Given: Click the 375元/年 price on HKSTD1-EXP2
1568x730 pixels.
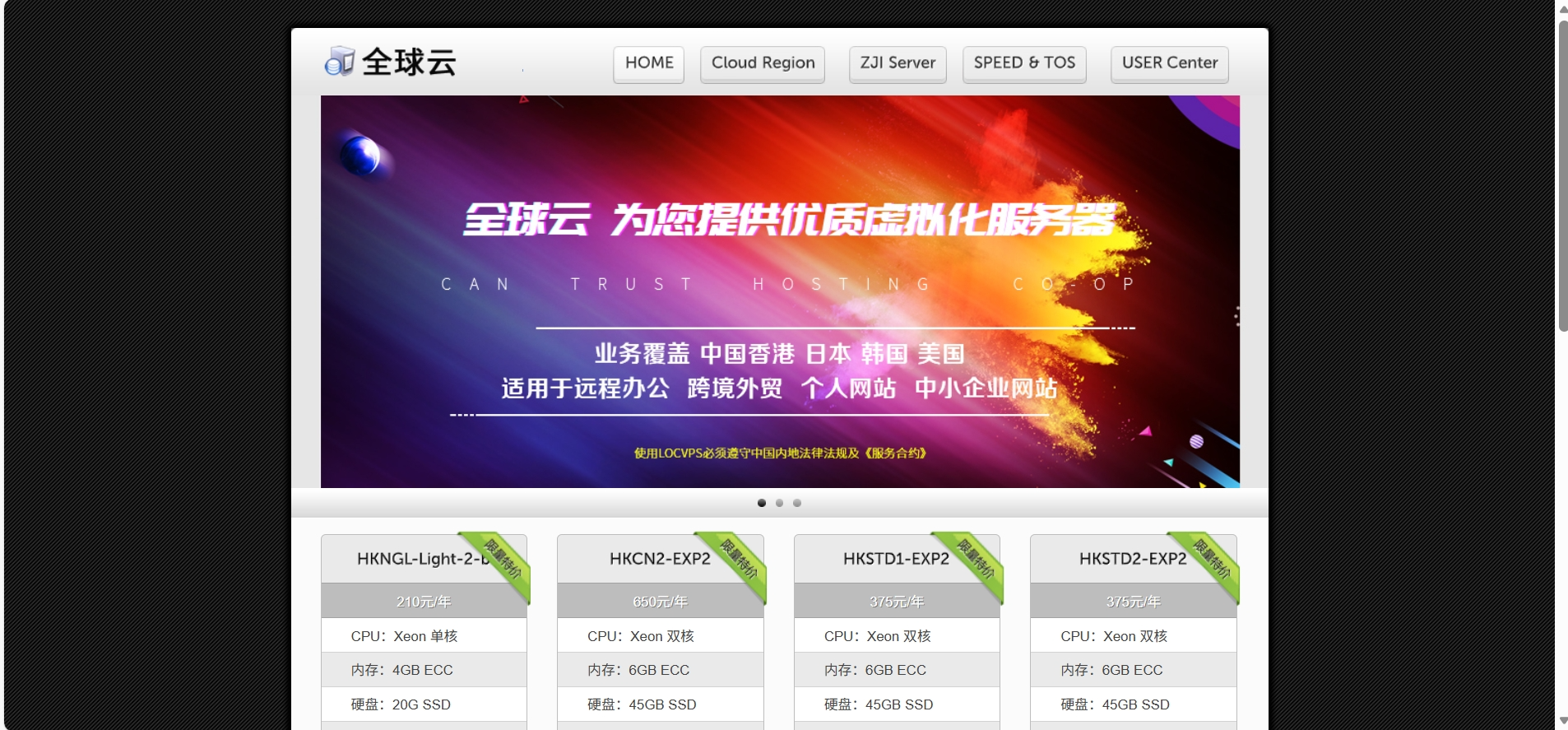Looking at the screenshot, I should 897,602.
